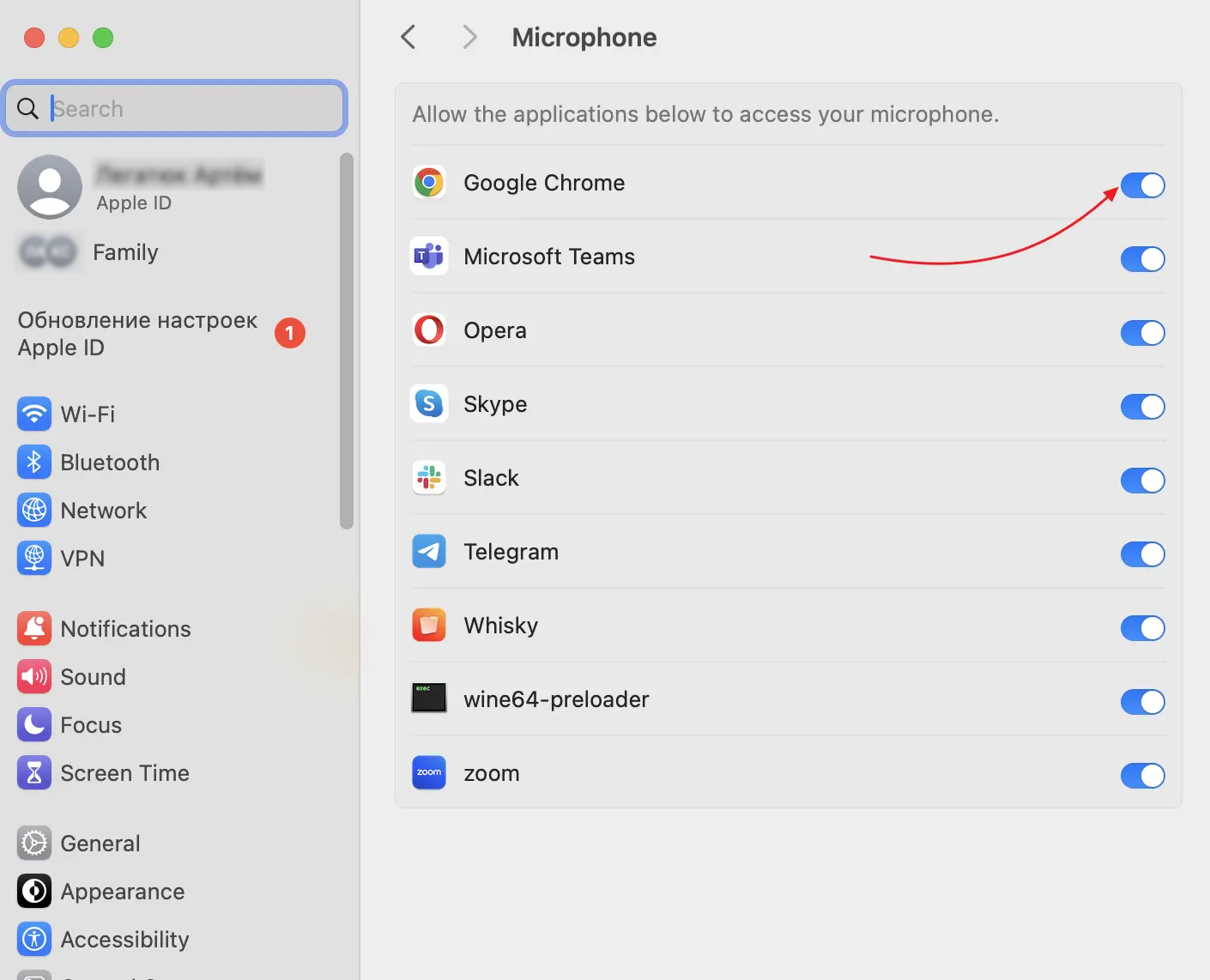Open Apple ID account profile

137,188
